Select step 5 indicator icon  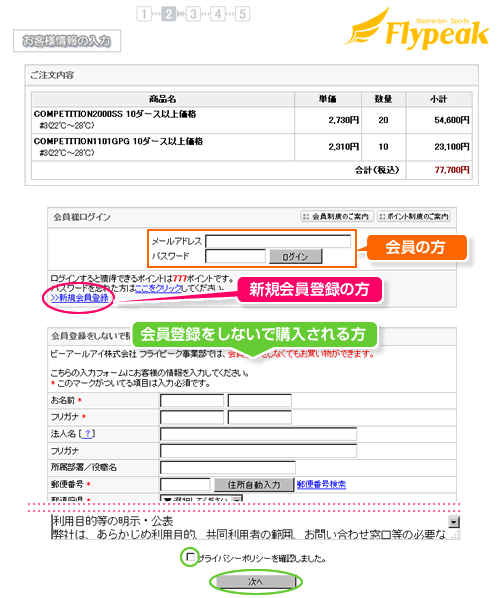coord(243,14)
